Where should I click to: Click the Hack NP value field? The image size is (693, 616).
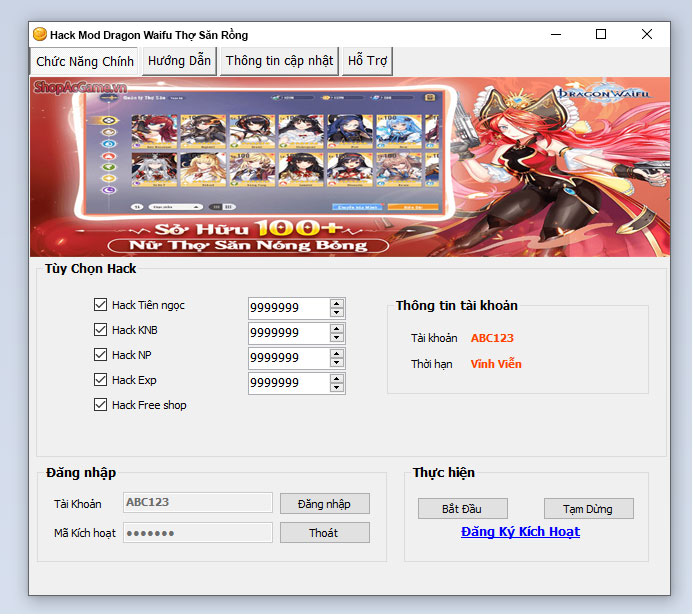point(289,358)
